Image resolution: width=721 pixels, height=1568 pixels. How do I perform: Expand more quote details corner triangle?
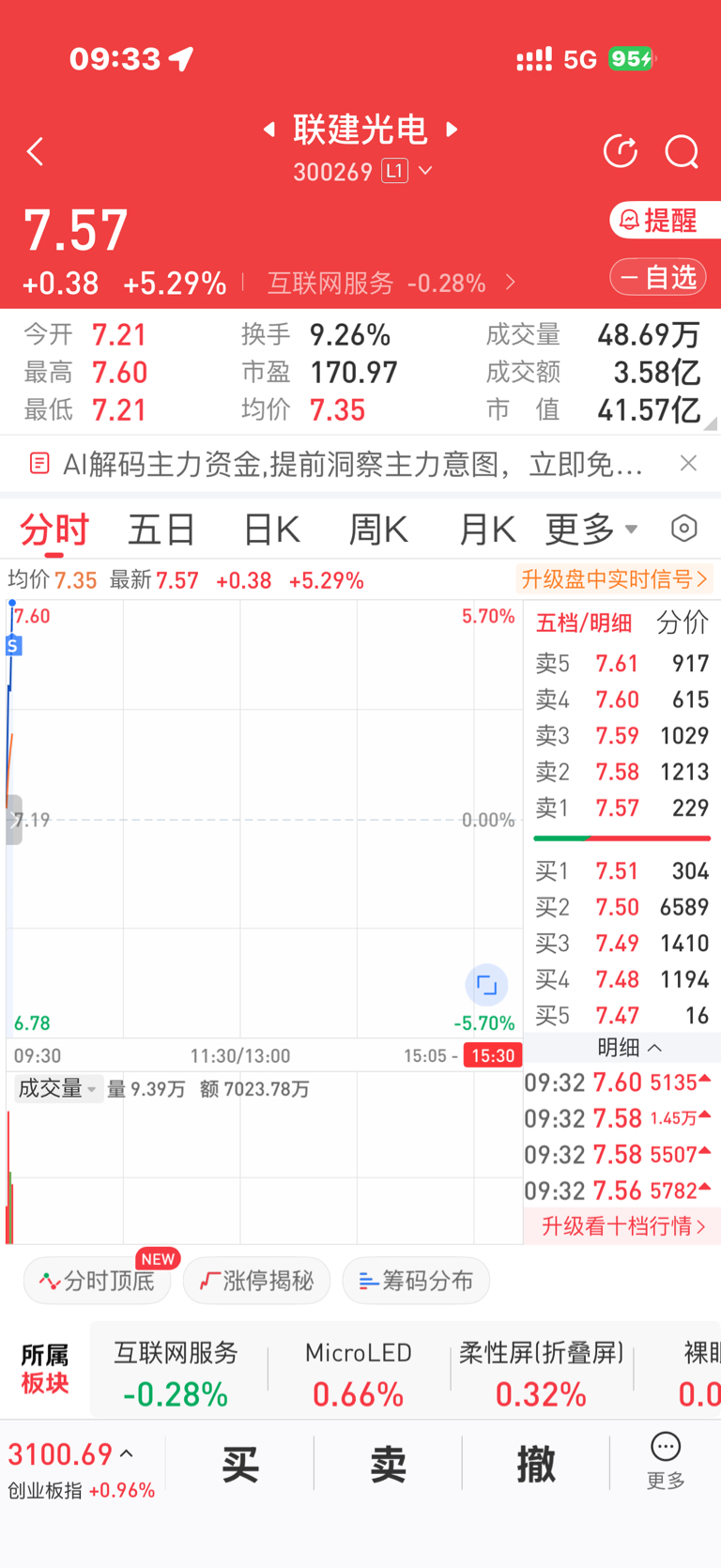(x=710, y=424)
